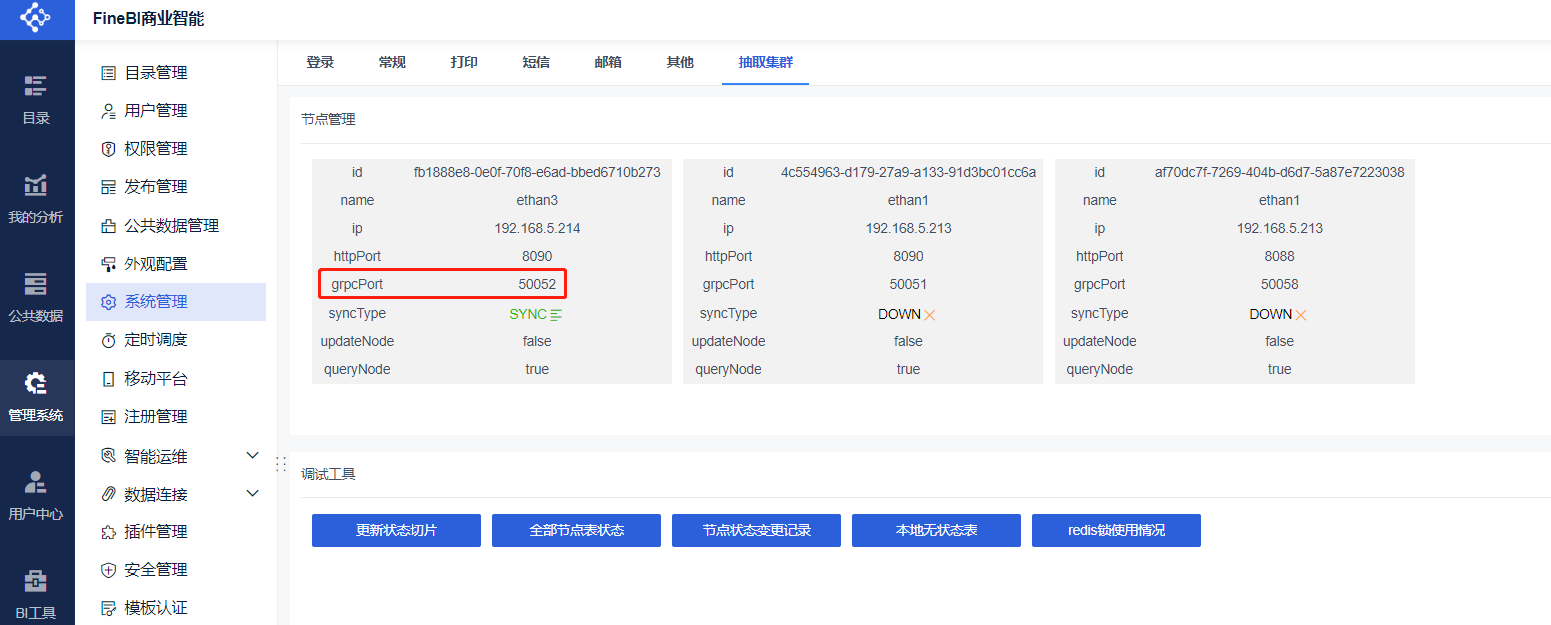
Task: Click the 公共数据管理 icon
Action: [x=109, y=226]
